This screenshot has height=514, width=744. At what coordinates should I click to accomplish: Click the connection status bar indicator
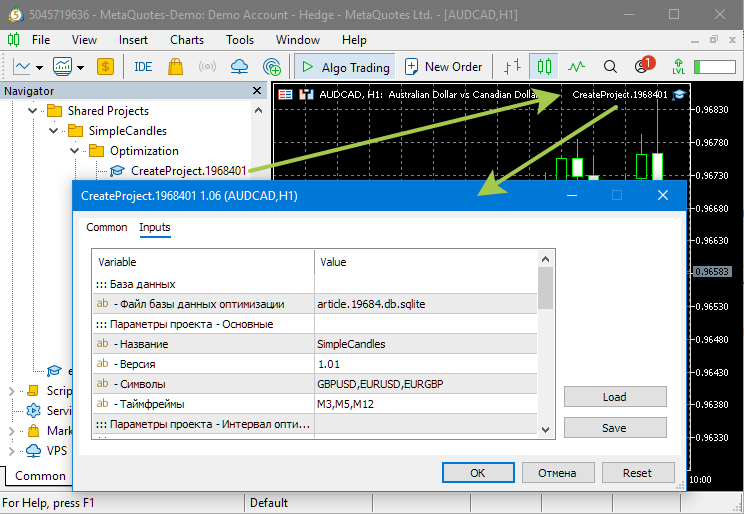[715, 67]
